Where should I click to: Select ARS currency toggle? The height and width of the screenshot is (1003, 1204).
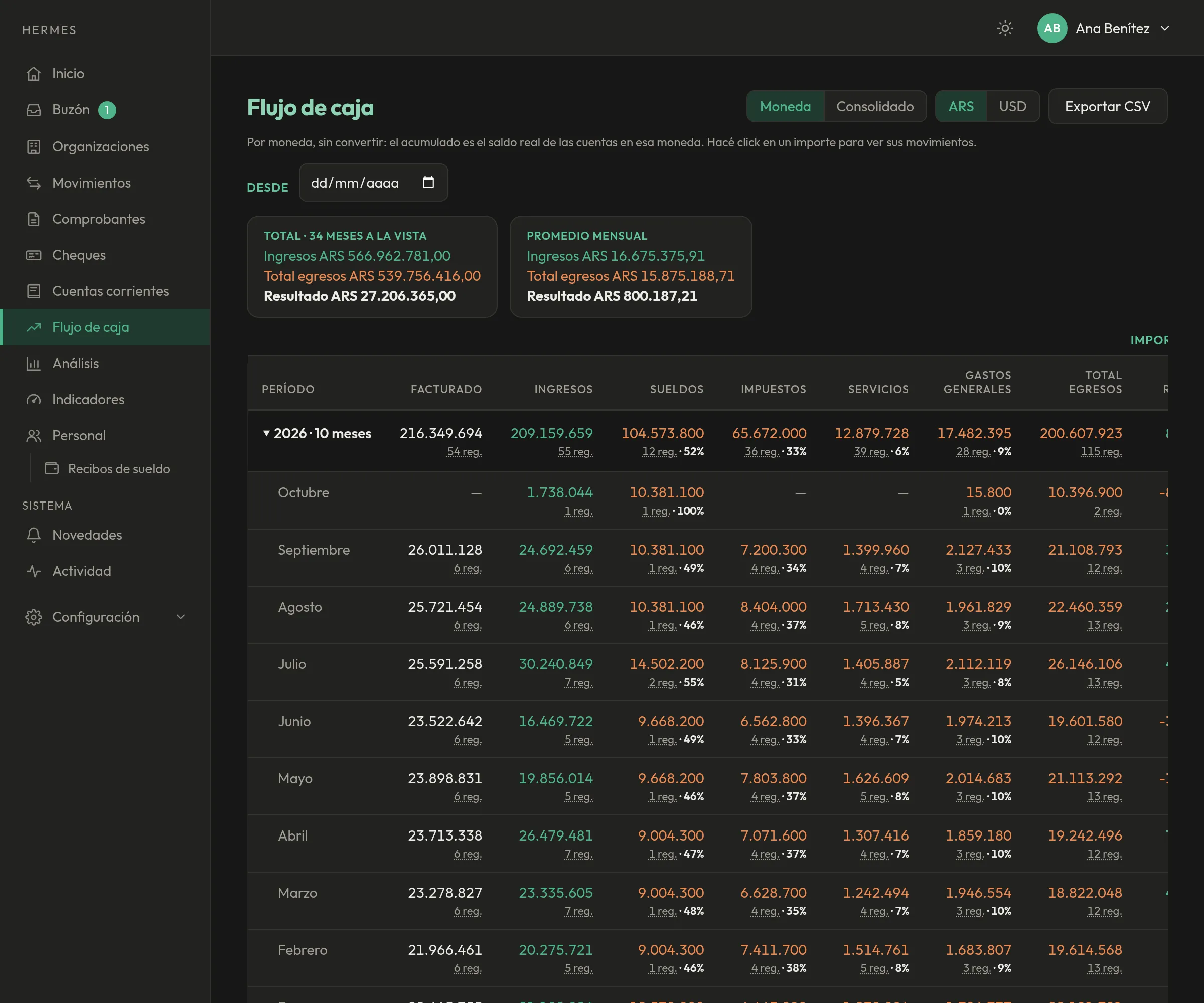pos(961,107)
